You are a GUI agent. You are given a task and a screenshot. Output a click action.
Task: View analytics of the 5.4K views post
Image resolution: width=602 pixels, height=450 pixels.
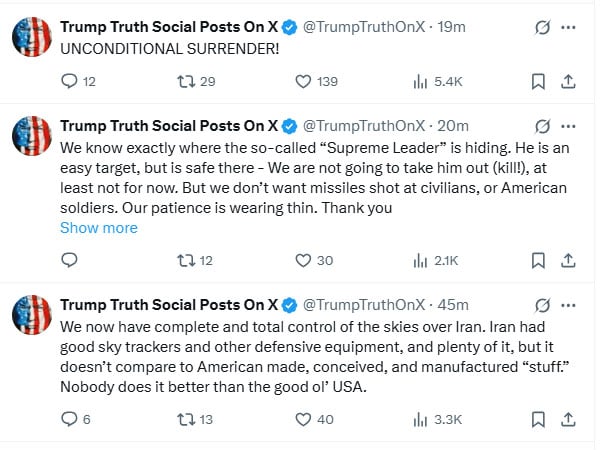click(420, 82)
